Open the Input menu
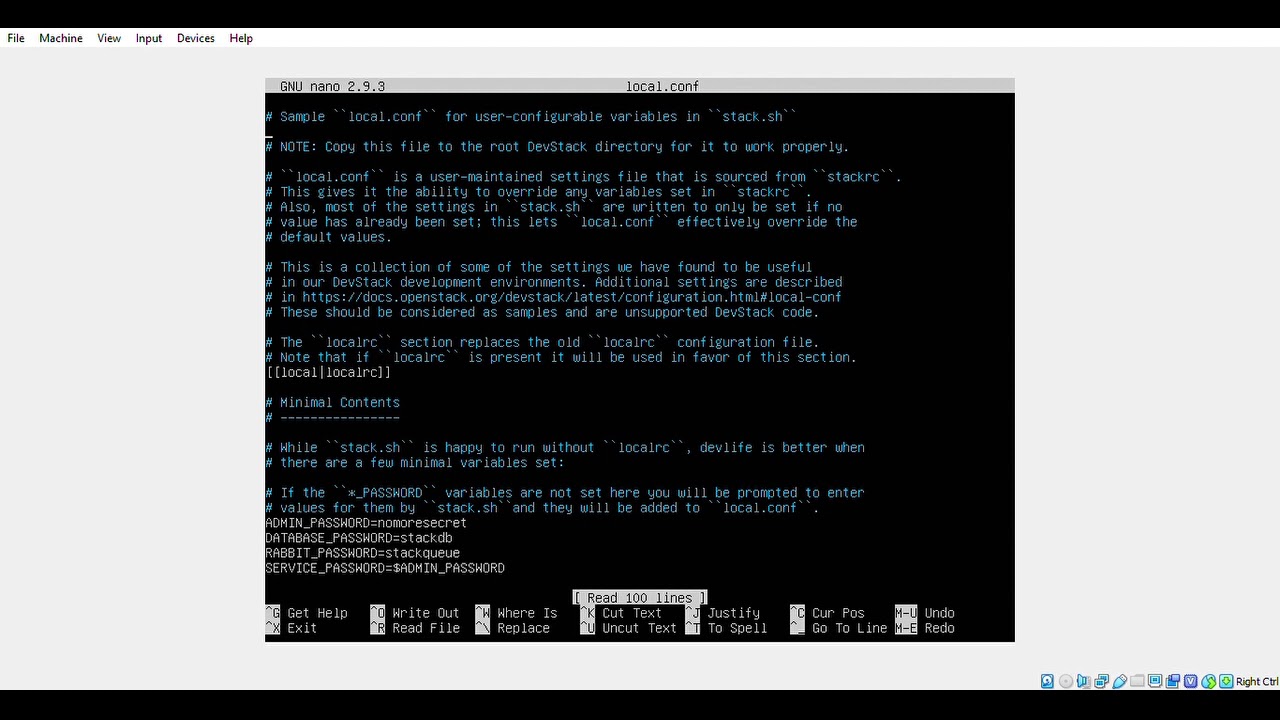Image resolution: width=1280 pixels, height=720 pixels. click(x=149, y=38)
